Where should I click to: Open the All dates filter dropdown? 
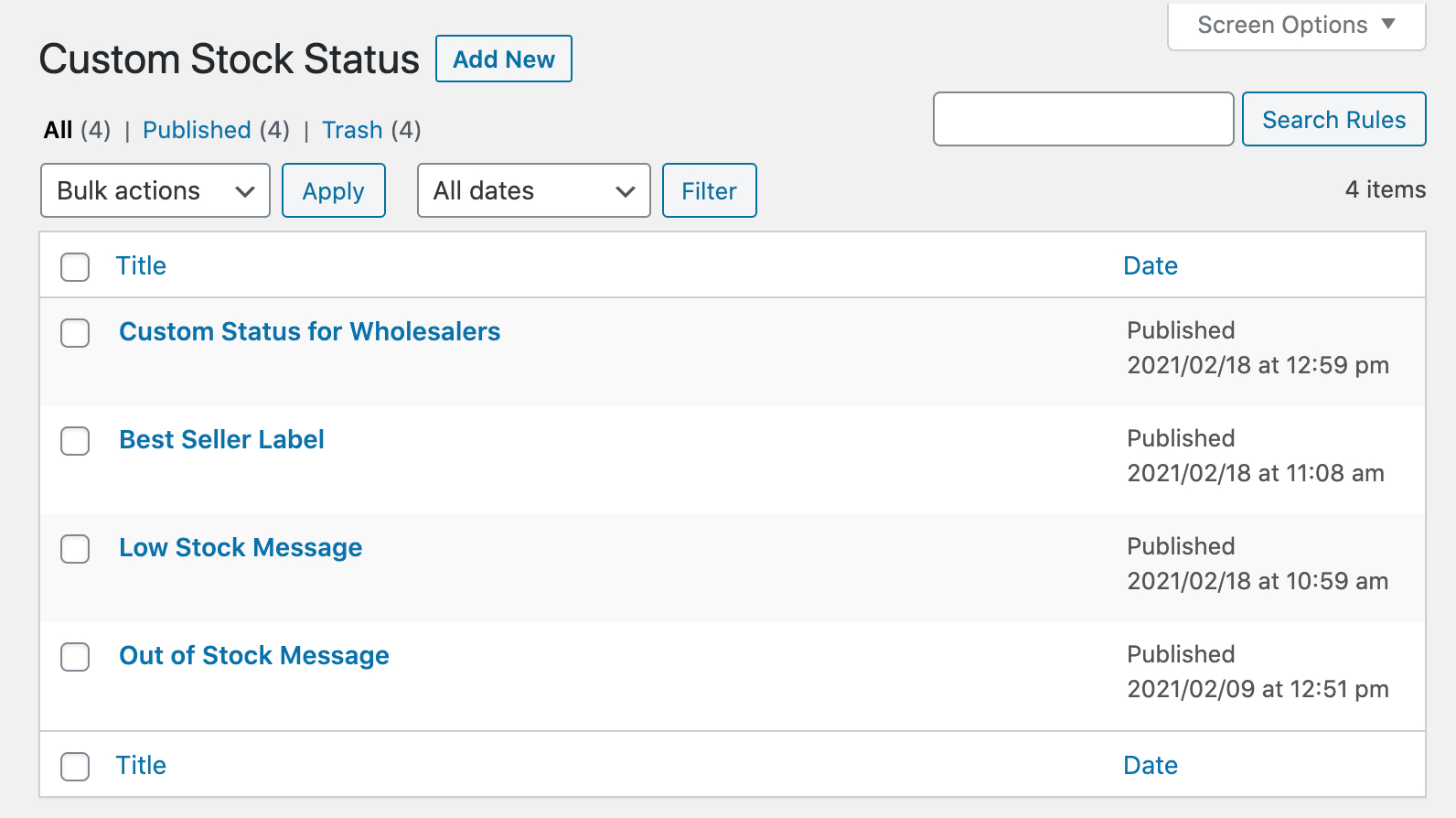(x=533, y=190)
